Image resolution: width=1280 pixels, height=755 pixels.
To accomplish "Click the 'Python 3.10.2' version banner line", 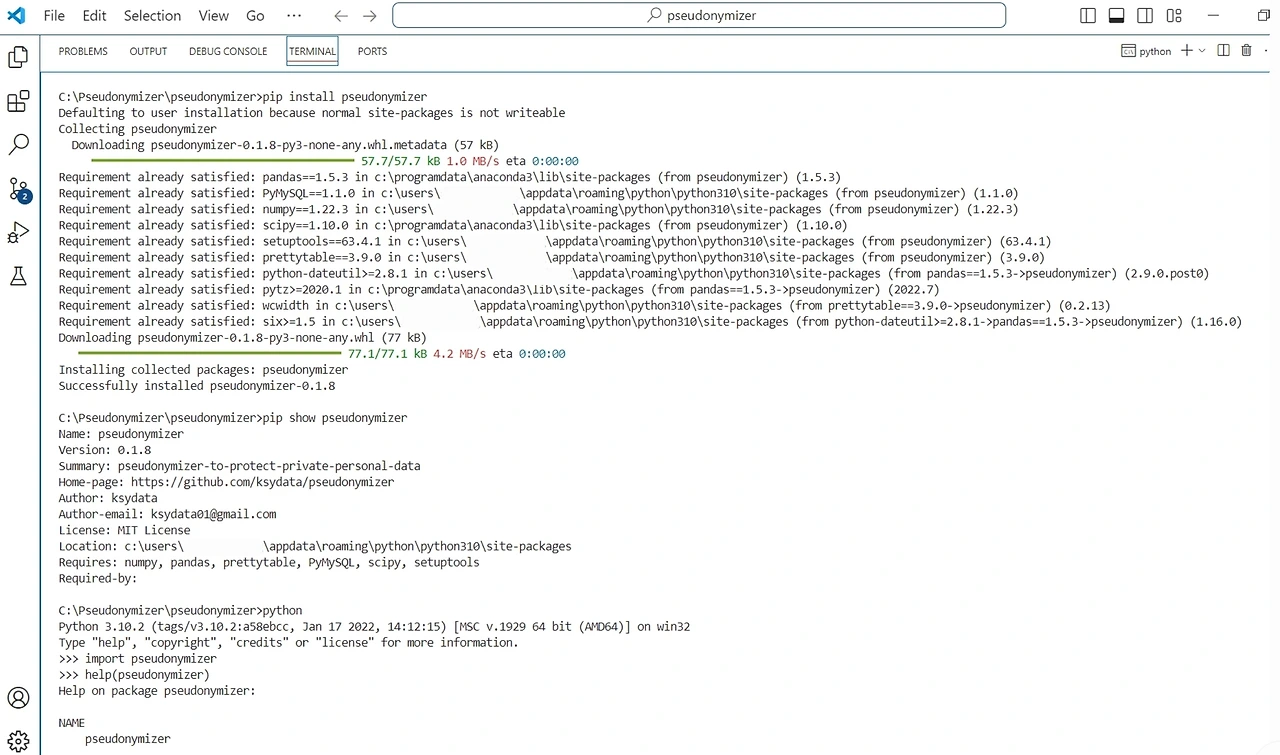I will tap(374, 627).
